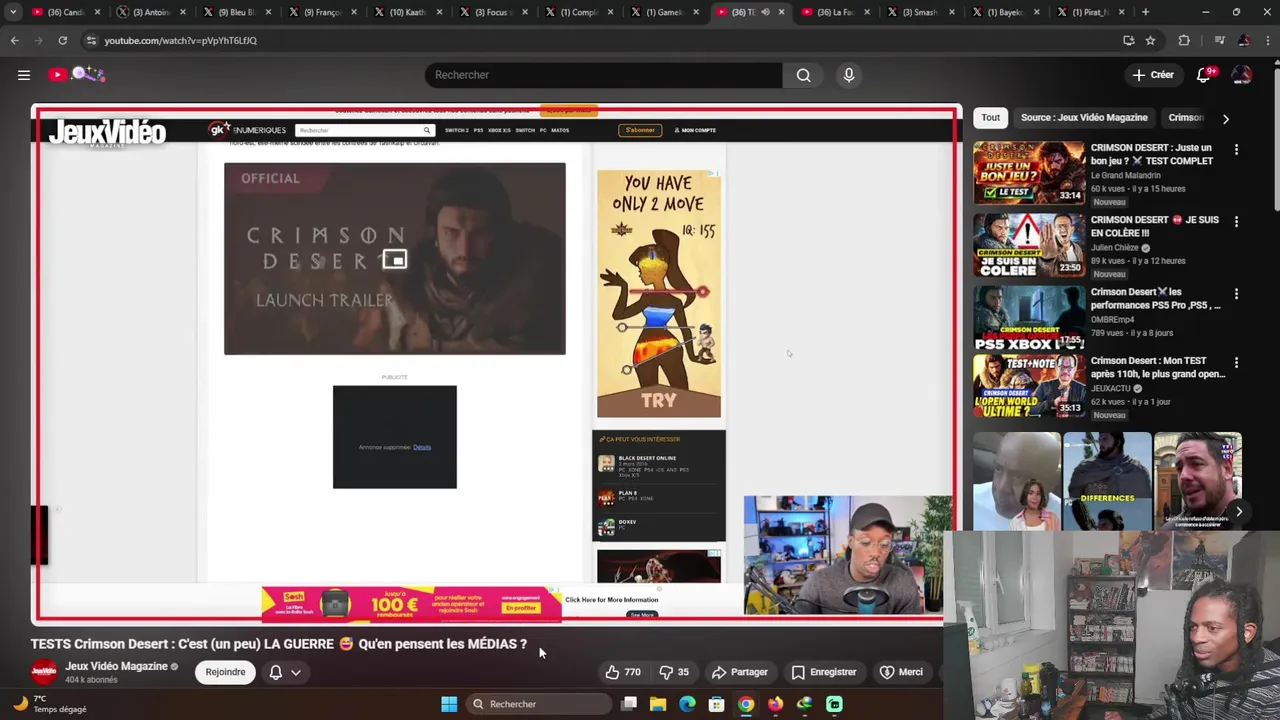Open Task View on taskbar
The height and width of the screenshot is (720, 1280).
629,704
